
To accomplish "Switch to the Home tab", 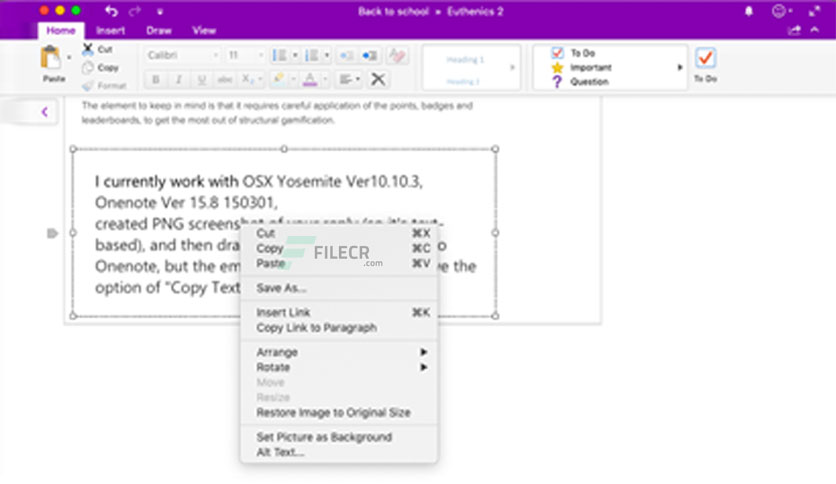I will [x=61, y=30].
